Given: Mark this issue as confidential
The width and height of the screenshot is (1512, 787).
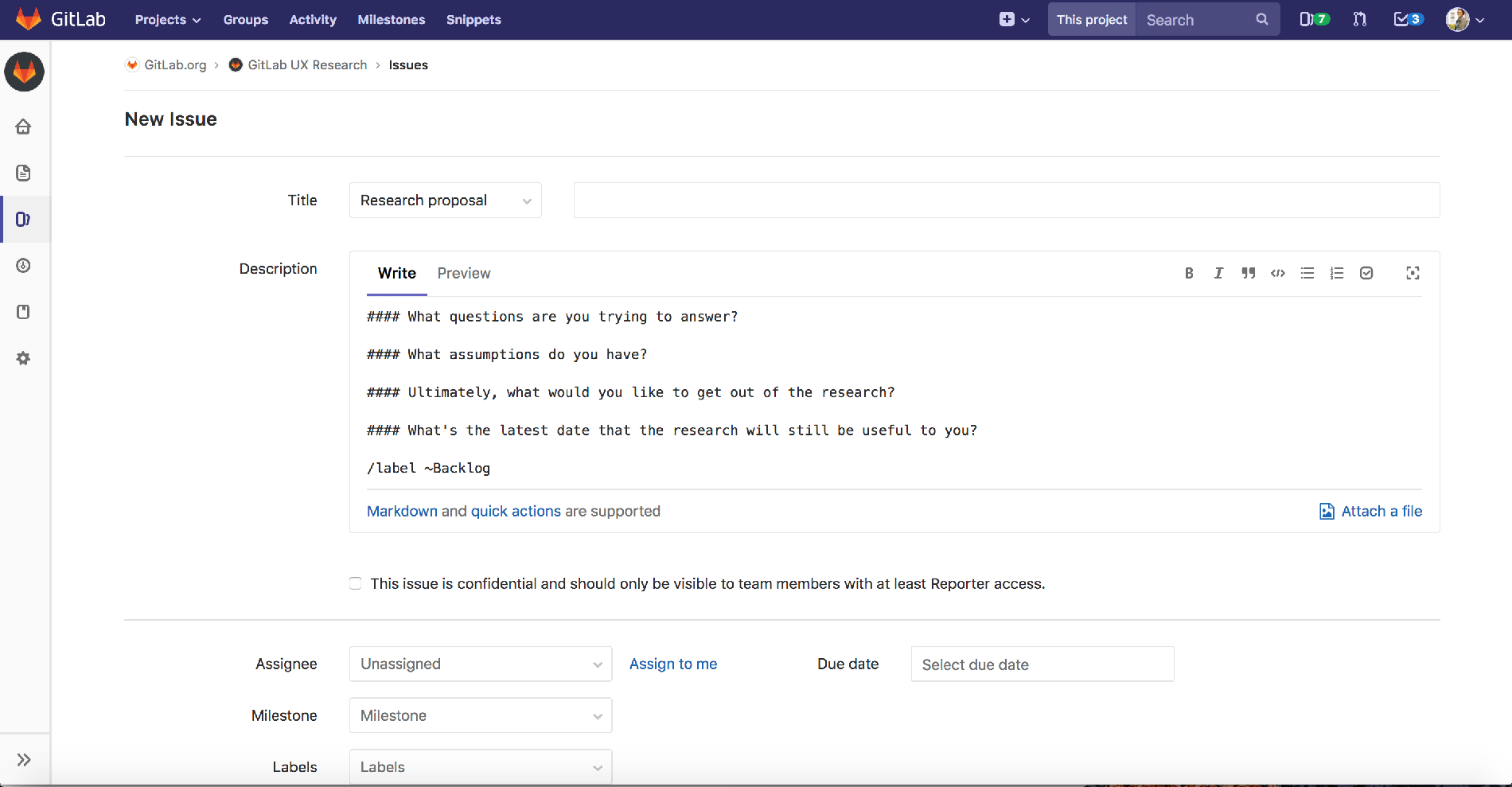Looking at the screenshot, I should tap(356, 583).
